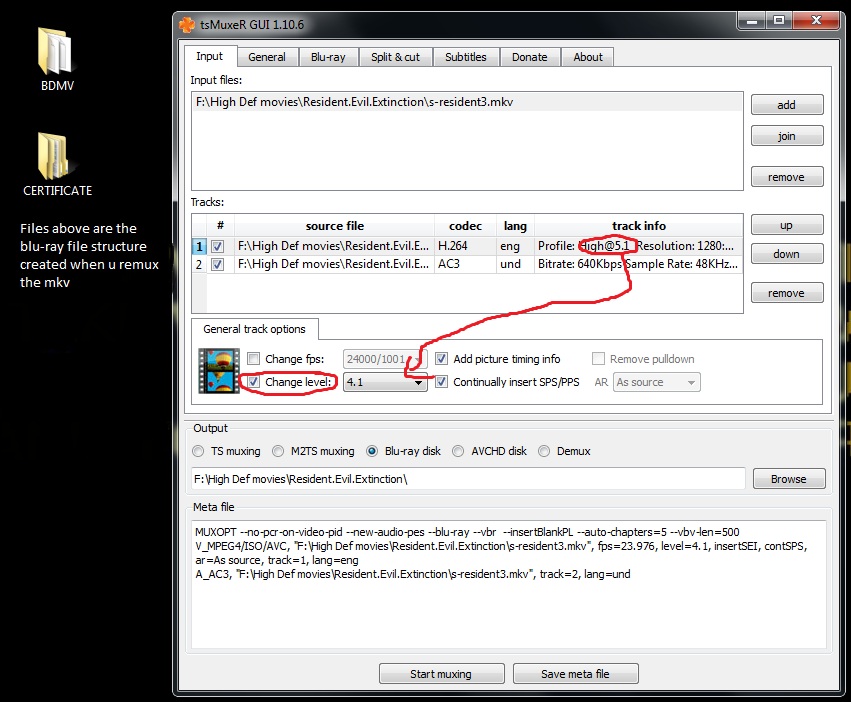Open the AR As source dropdown

tap(657, 382)
